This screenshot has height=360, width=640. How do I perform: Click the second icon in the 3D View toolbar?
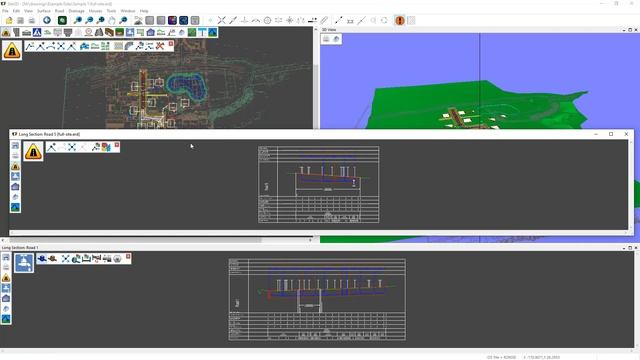[336, 39]
